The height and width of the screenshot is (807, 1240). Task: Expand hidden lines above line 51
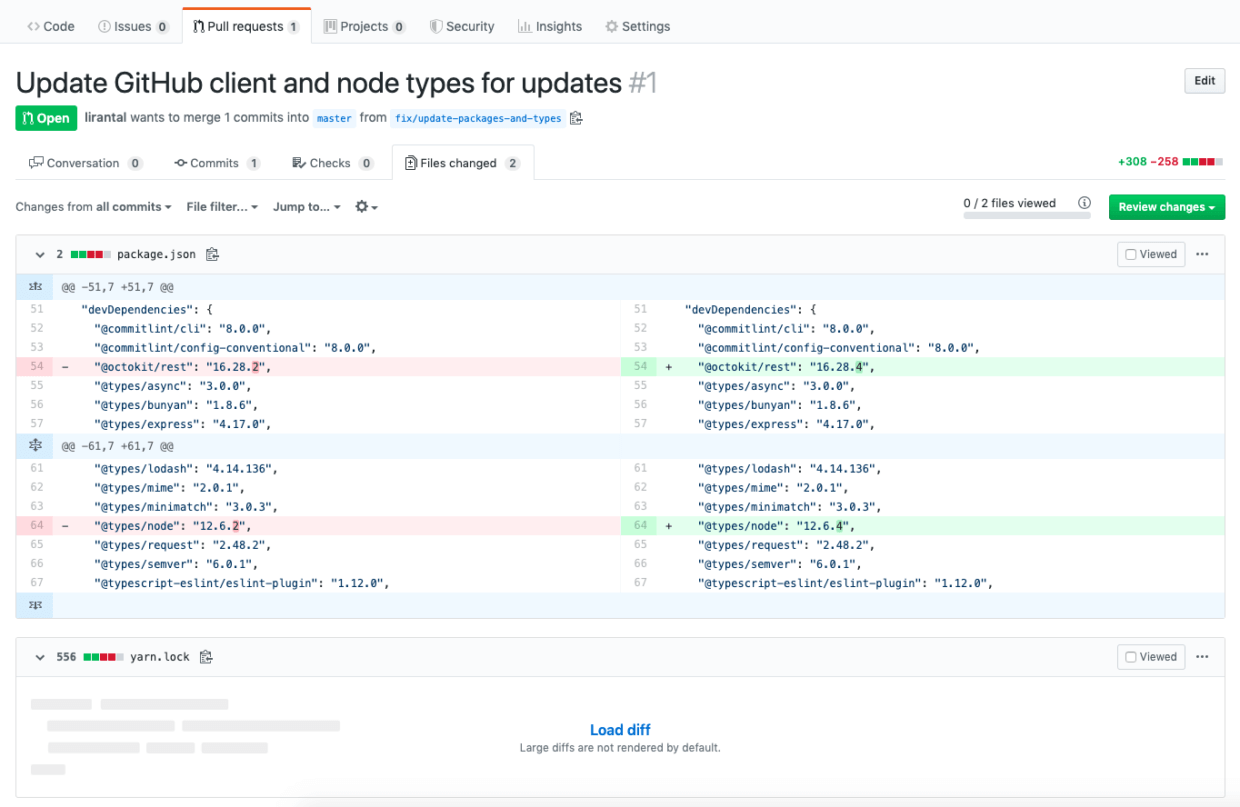(x=36, y=287)
